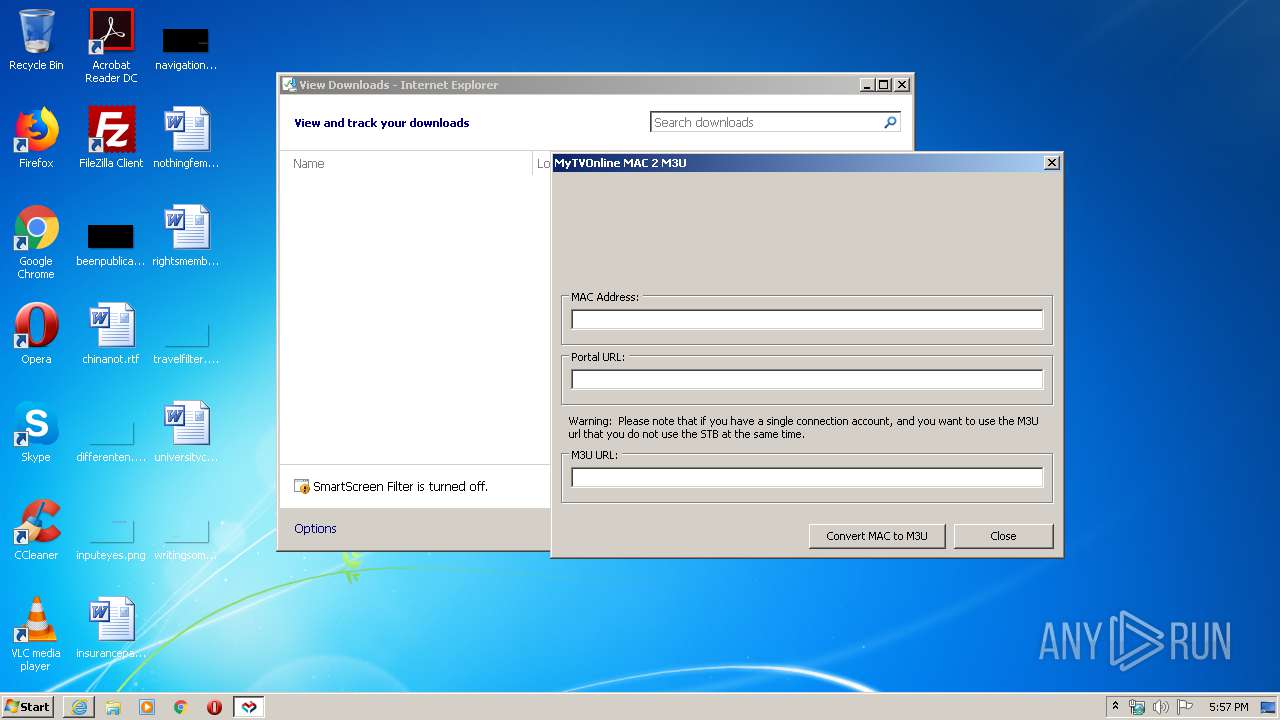
Task: Select chinanot.rtf document icon
Action: pyautogui.click(x=111, y=334)
